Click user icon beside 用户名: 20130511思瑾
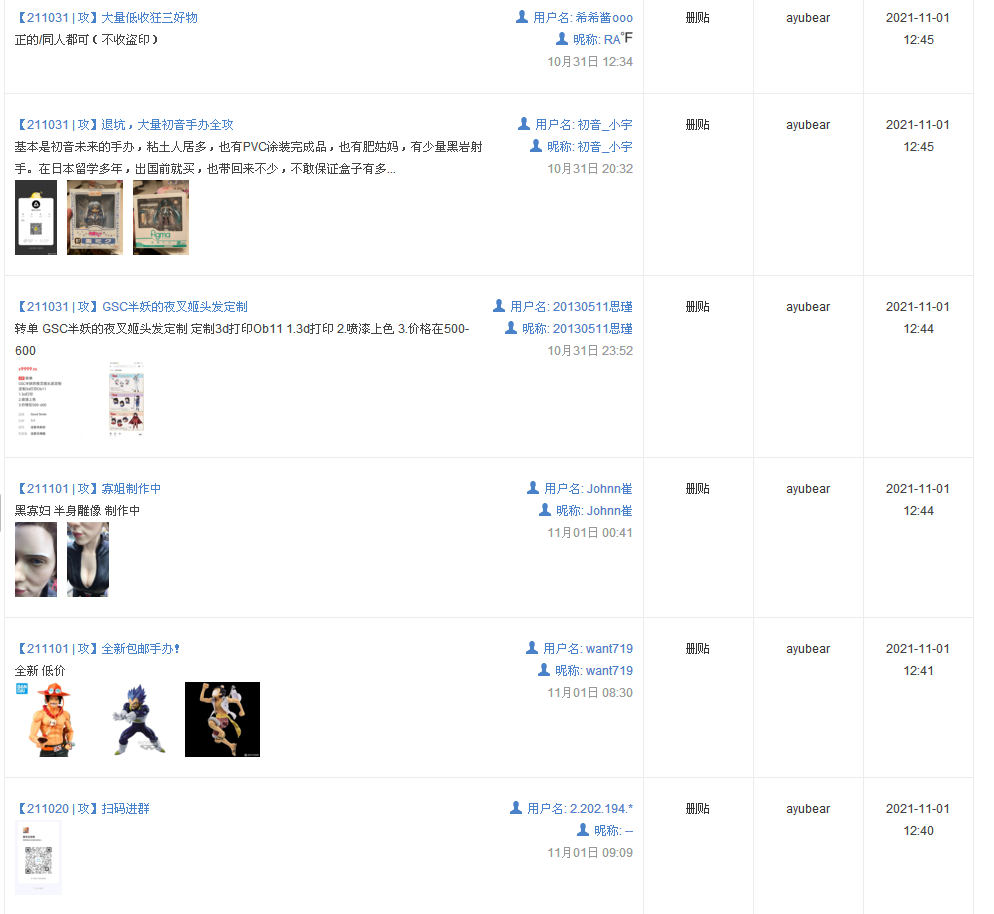The image size is (994, 914). click(499, 306)
